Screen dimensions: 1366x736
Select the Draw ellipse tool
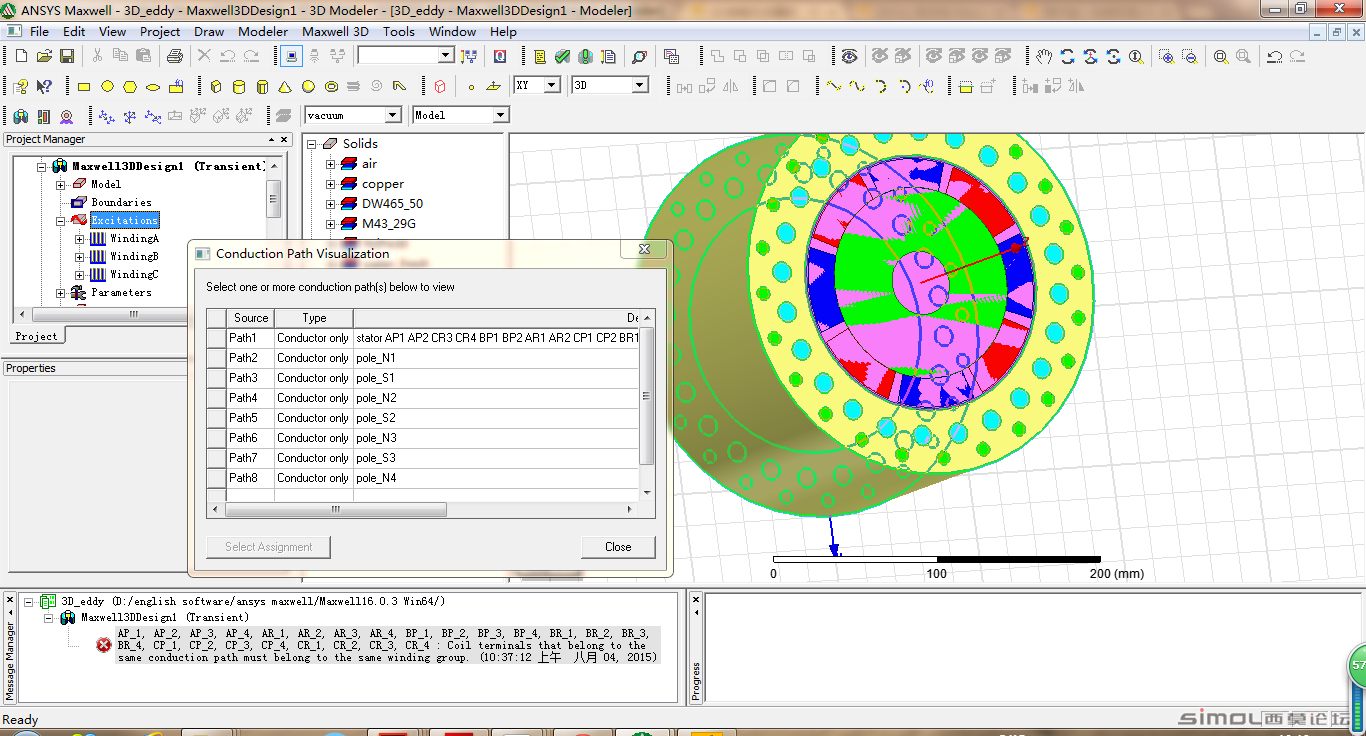pyautogui.click(x=153, y=86)
